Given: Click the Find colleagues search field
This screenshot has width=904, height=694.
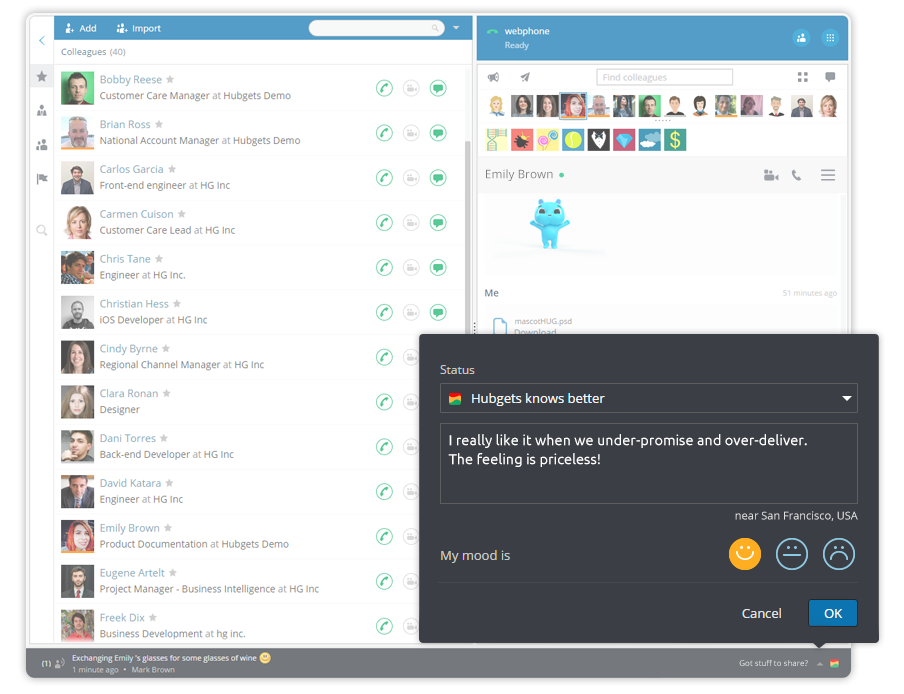Looking at the screenshot, I should (664, 77).
